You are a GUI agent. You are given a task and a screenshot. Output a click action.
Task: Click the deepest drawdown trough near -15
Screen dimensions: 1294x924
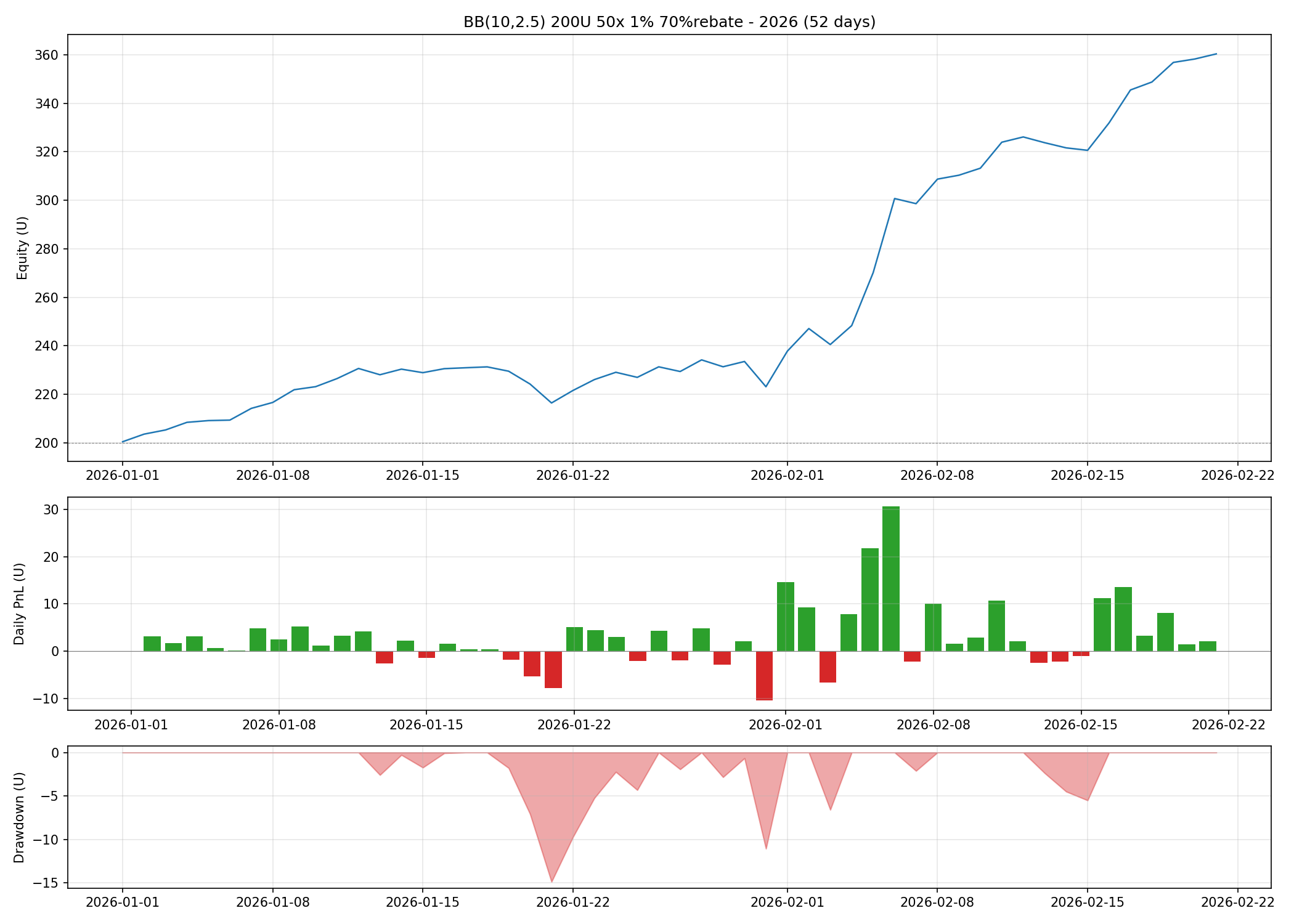pos(551,880)
